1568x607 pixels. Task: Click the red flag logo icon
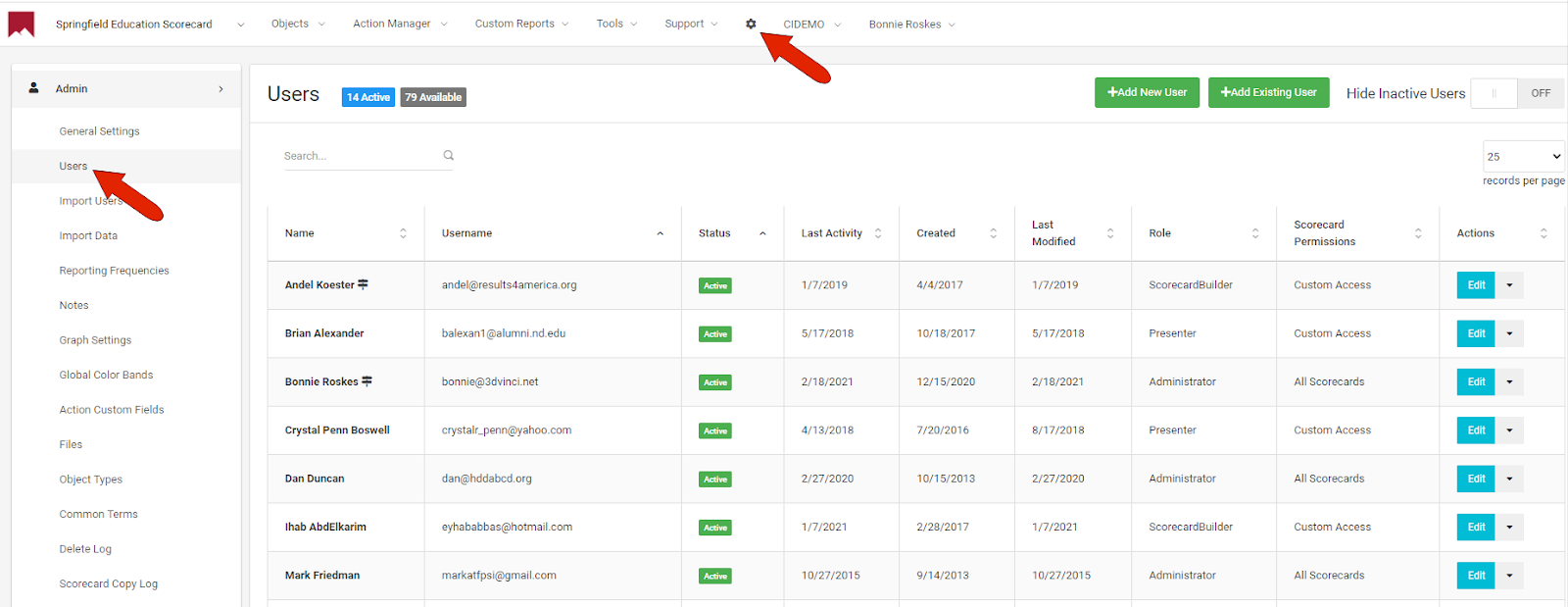tap(22, 25)
